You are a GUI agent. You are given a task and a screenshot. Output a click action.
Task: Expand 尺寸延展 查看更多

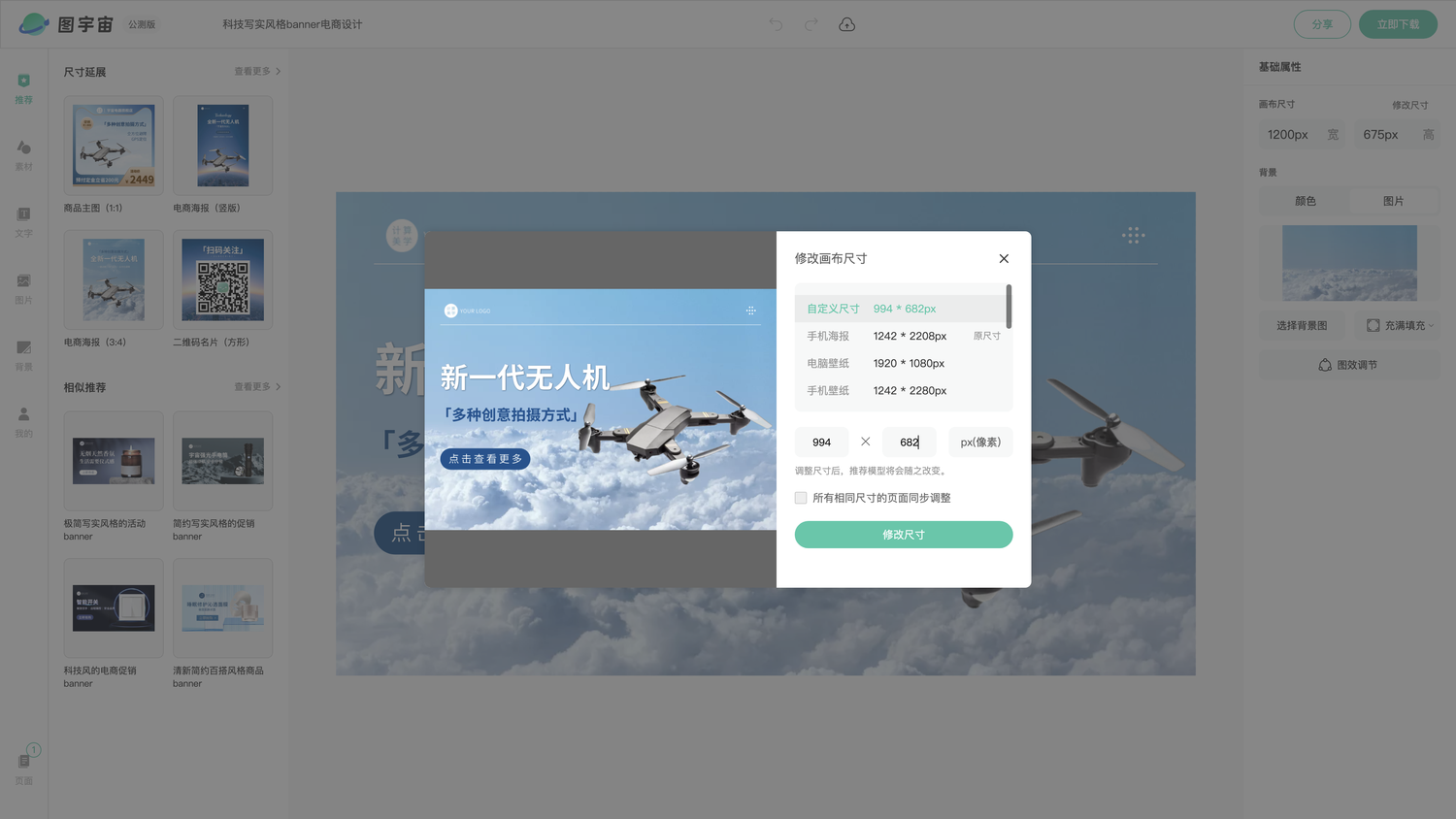point(257,71)
